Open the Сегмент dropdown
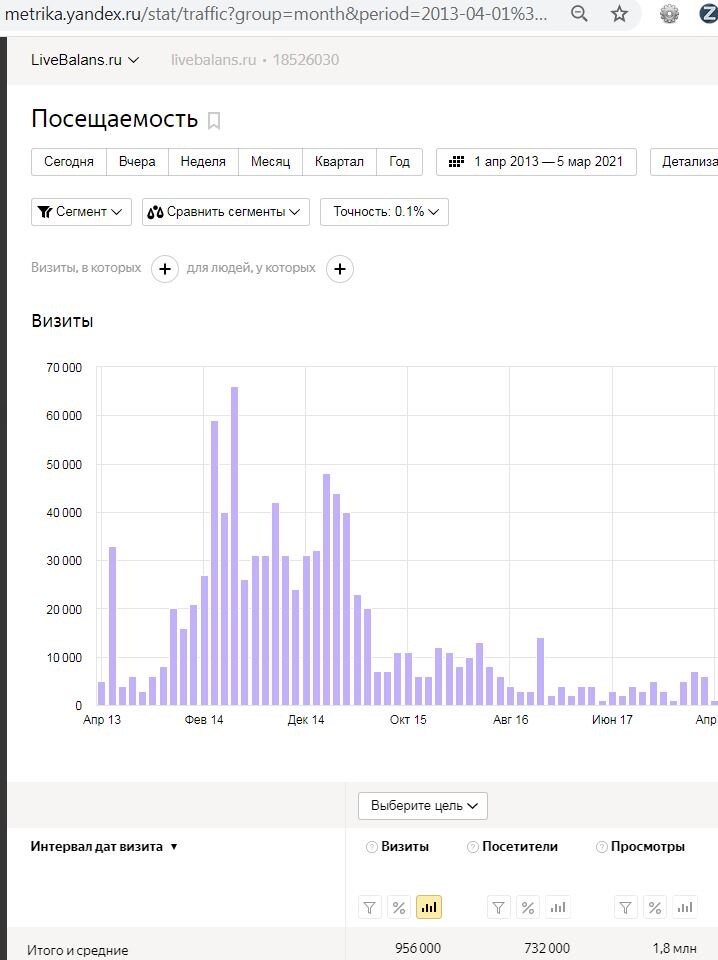 coord(81,212)
